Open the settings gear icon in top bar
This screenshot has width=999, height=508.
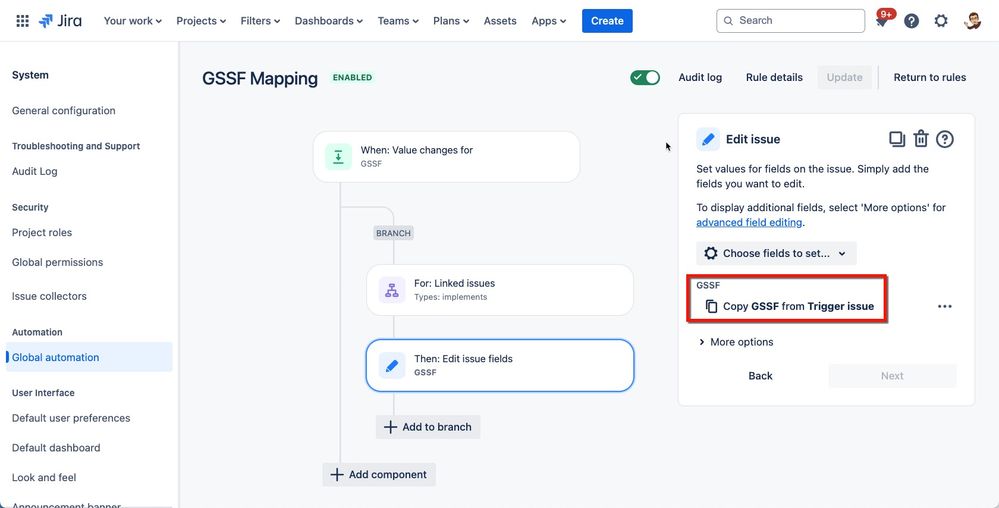tap(941, 21)
